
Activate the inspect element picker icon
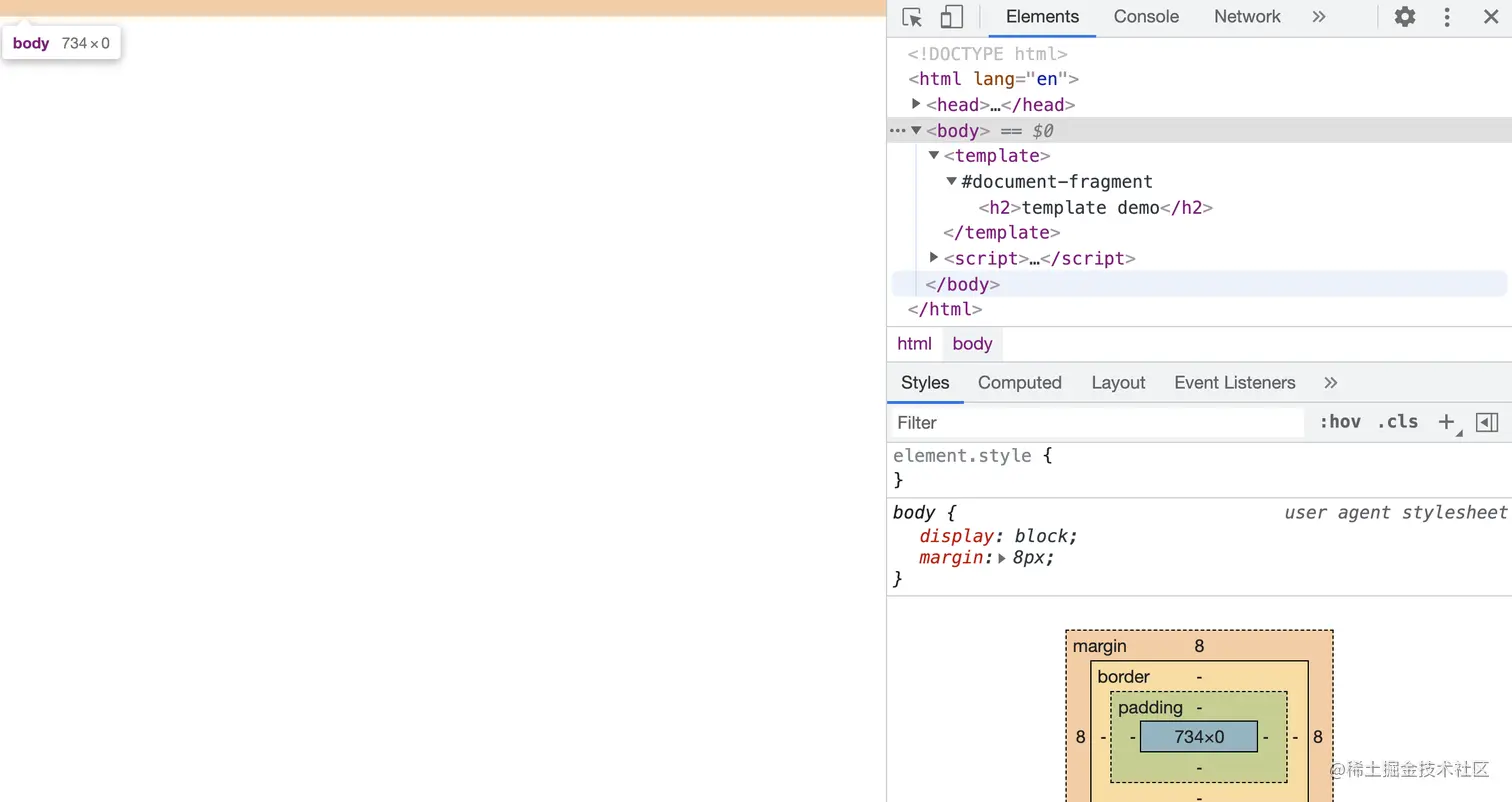911,17
